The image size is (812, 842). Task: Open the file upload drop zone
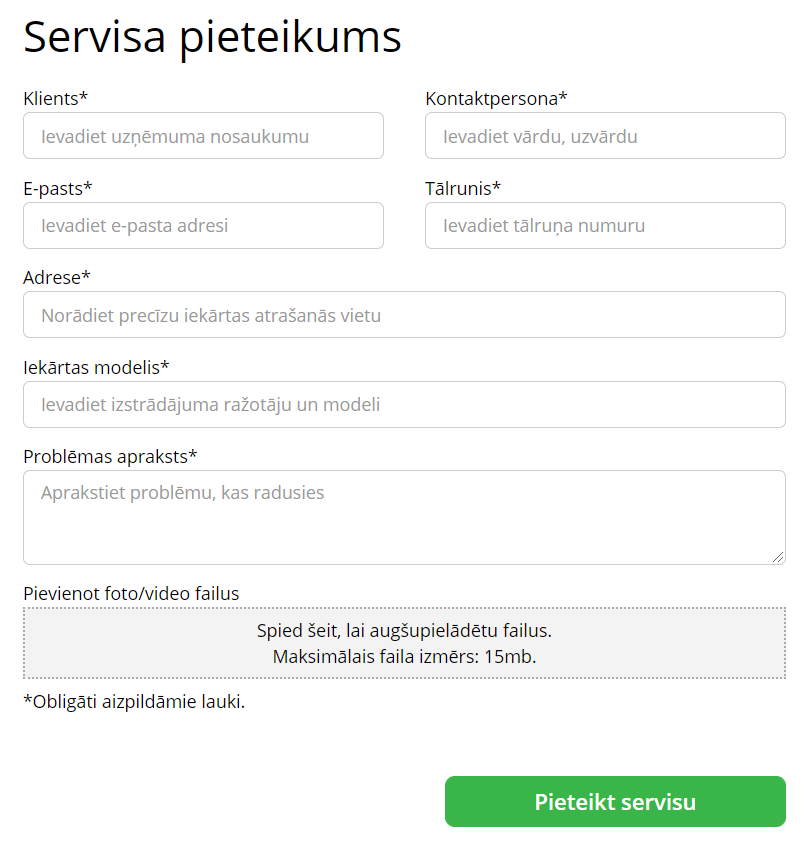tap(404, 644)
